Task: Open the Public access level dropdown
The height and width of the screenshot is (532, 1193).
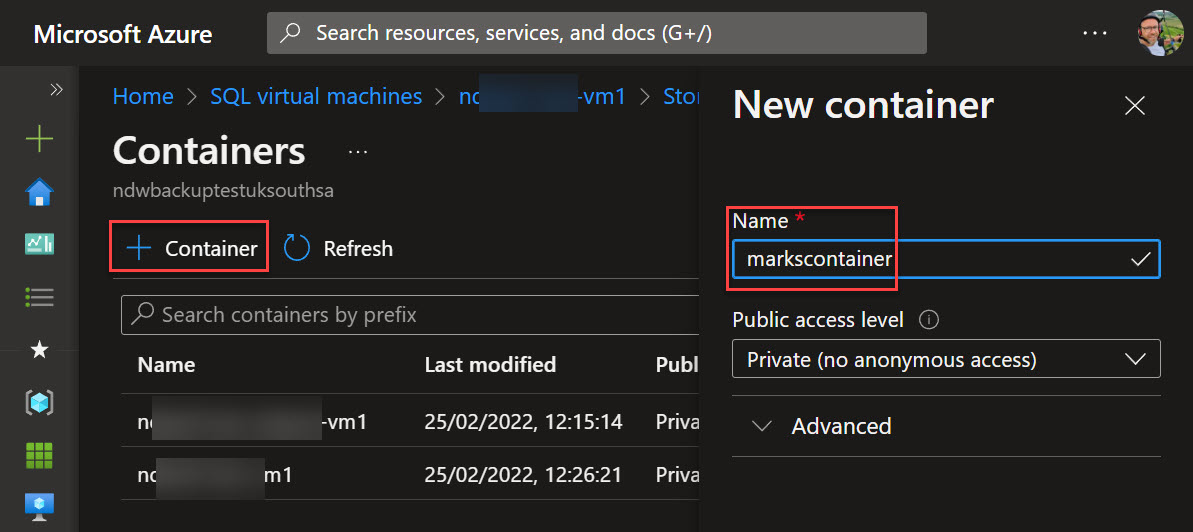Action: tap(946, 358)
